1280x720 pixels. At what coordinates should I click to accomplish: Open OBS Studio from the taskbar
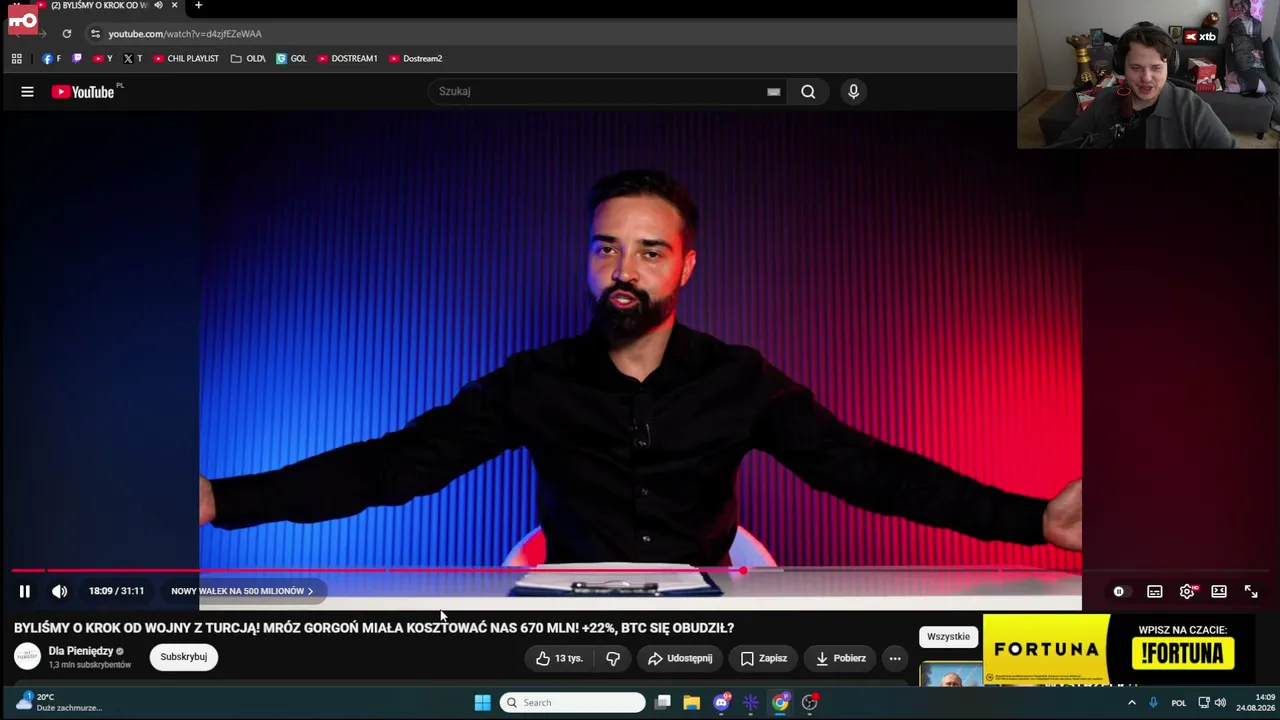[810, 703]
